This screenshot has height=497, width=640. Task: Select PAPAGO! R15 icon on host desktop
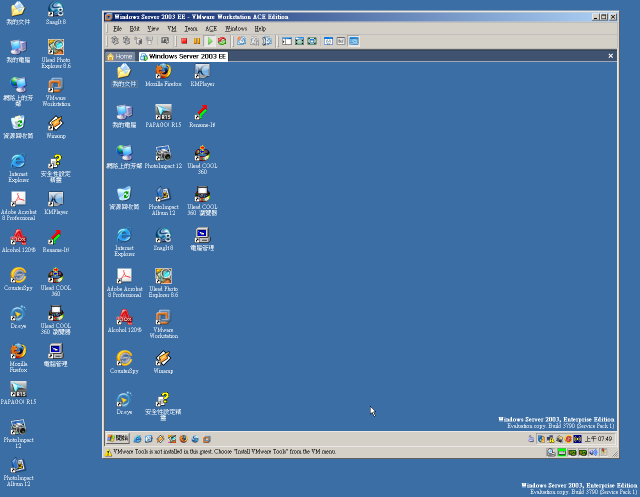18,393
